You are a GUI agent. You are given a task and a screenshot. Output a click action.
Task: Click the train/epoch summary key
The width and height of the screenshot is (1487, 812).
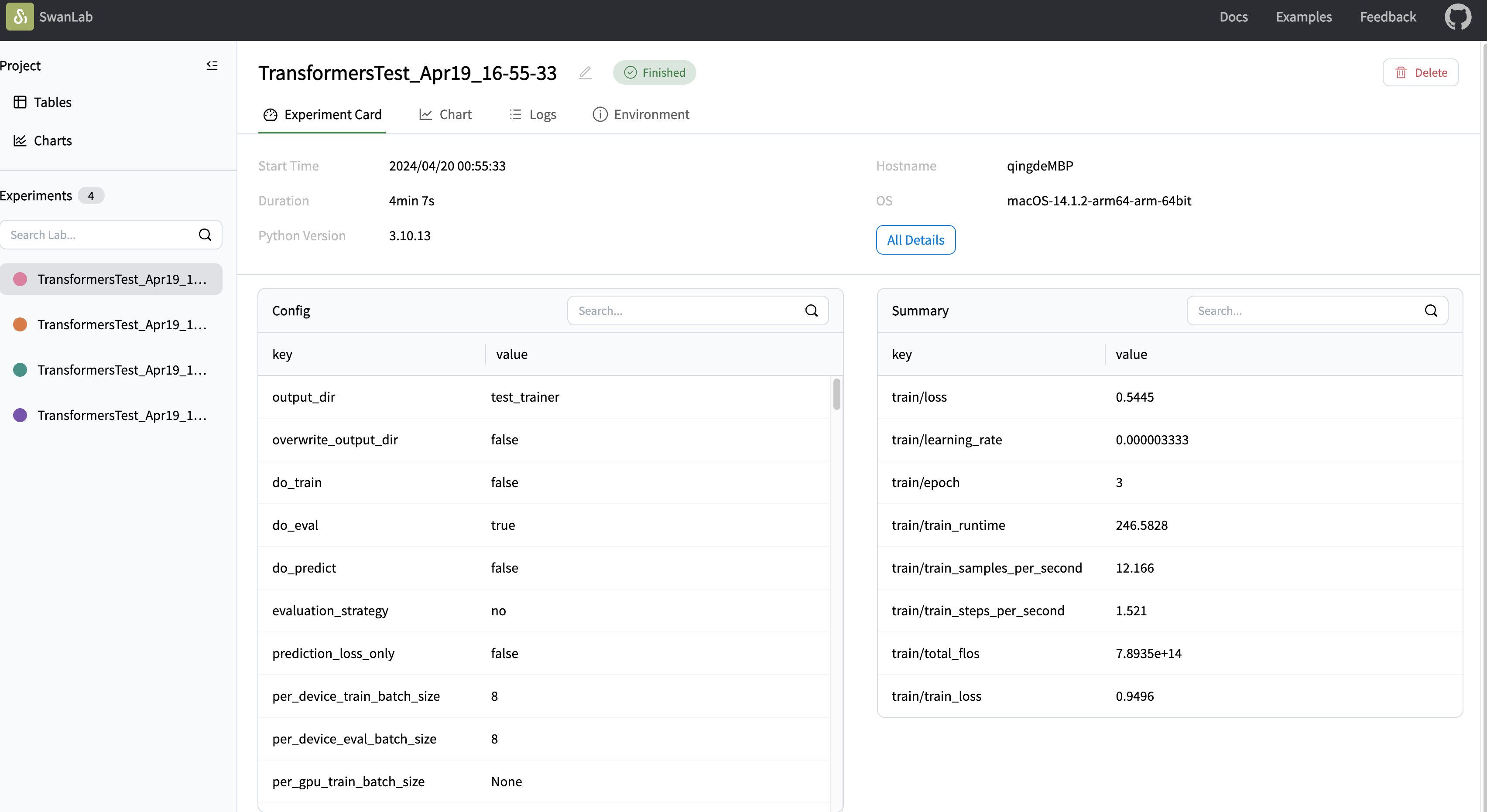[925, 482]
